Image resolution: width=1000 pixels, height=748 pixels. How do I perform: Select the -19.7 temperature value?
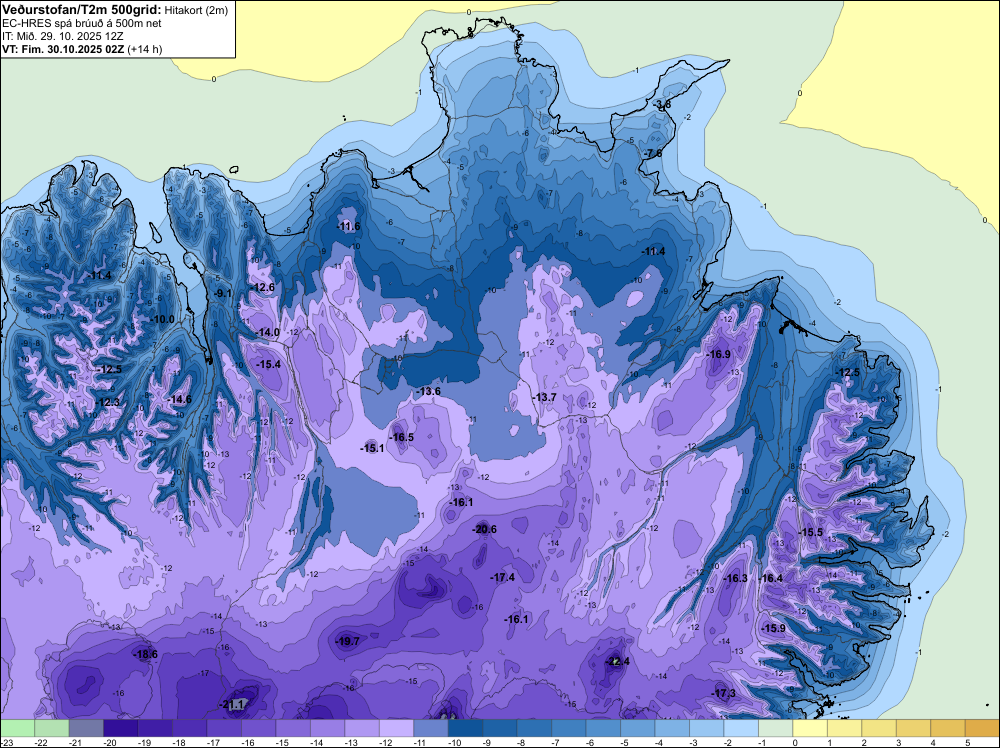tap(348, 641)
